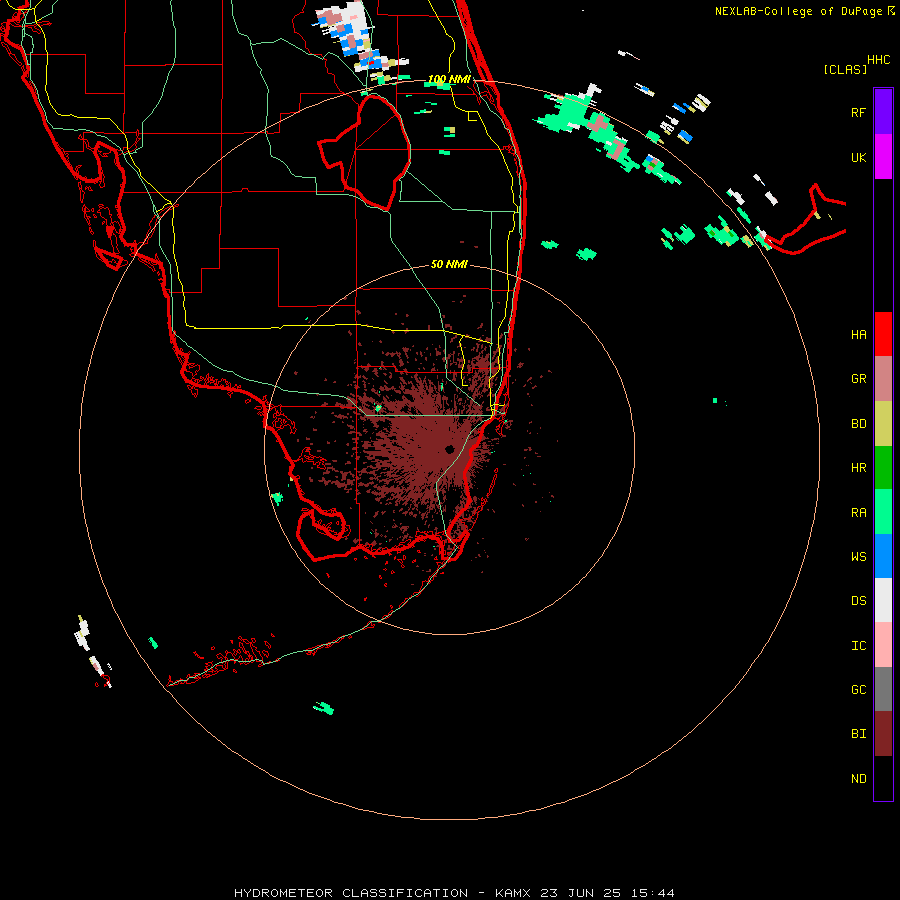Click the WS legend label
Image resolution: width=900 pixels, height=900 pixels.
[858, 557]
